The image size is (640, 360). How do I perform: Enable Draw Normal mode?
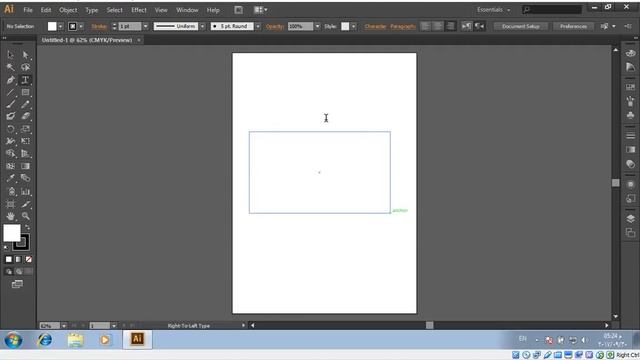9,271
